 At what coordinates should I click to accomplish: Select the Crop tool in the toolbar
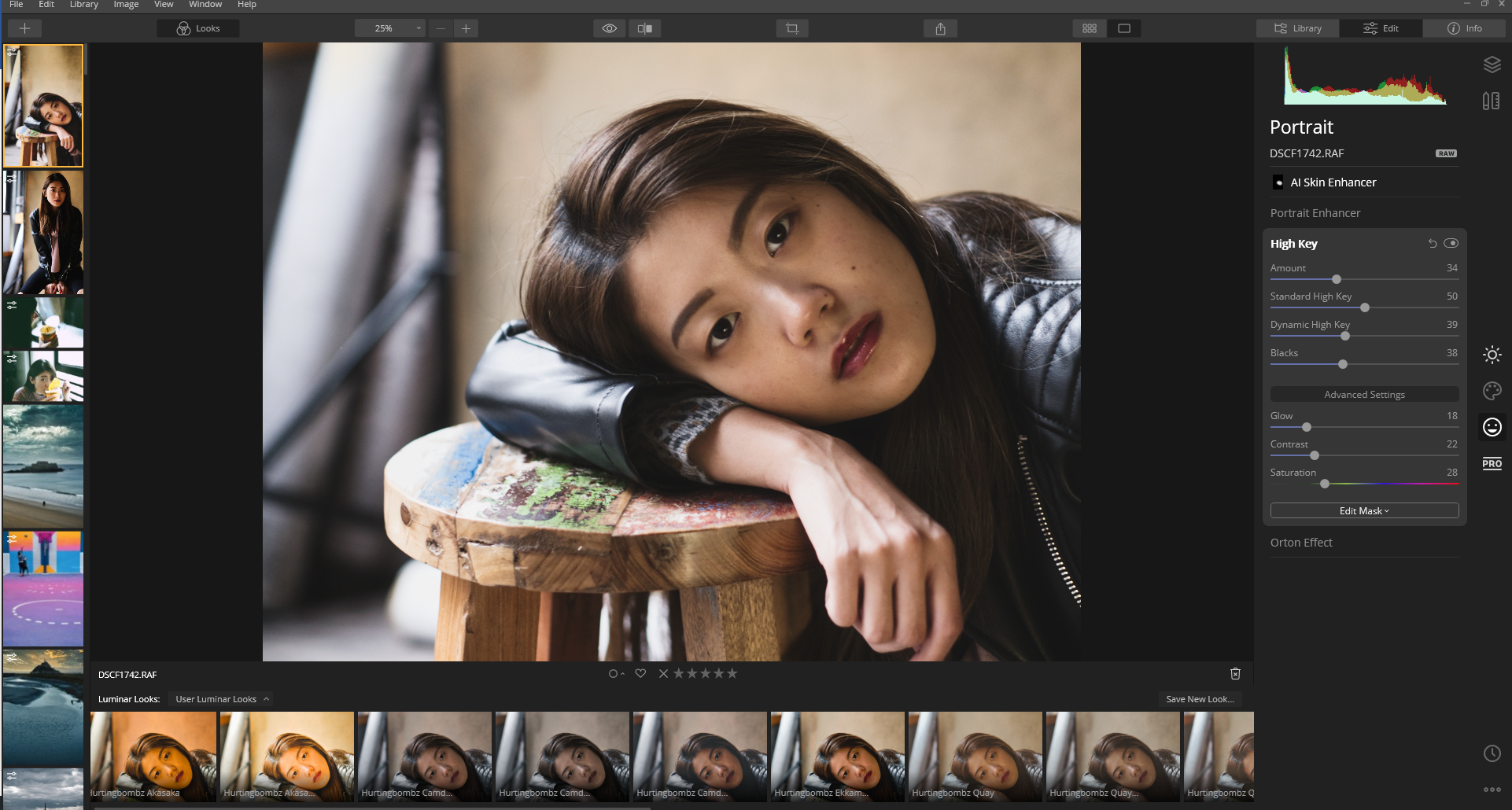(791, 28)
